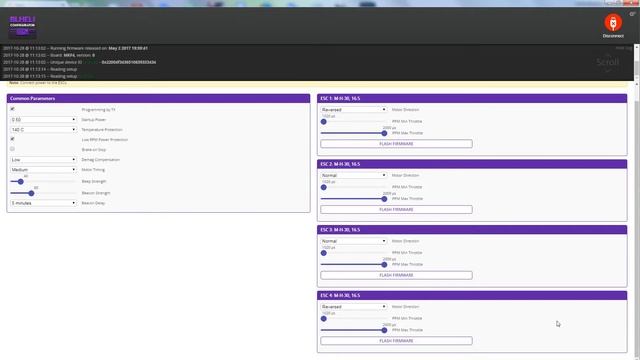This screenshot has height=360, width=640.
Task: Click the 'Note: Connect power to the ESCs' banner
Action: click(x=318, y=83)
